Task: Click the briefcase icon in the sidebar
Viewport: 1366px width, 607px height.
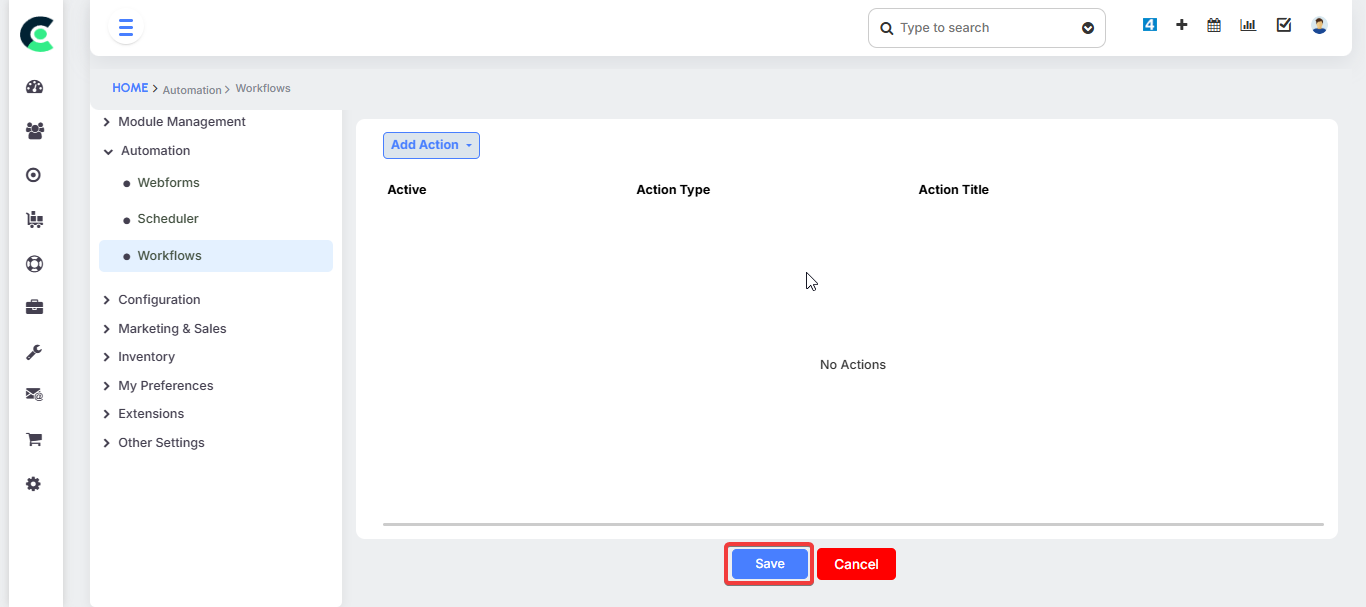Action: coord(34,306)
